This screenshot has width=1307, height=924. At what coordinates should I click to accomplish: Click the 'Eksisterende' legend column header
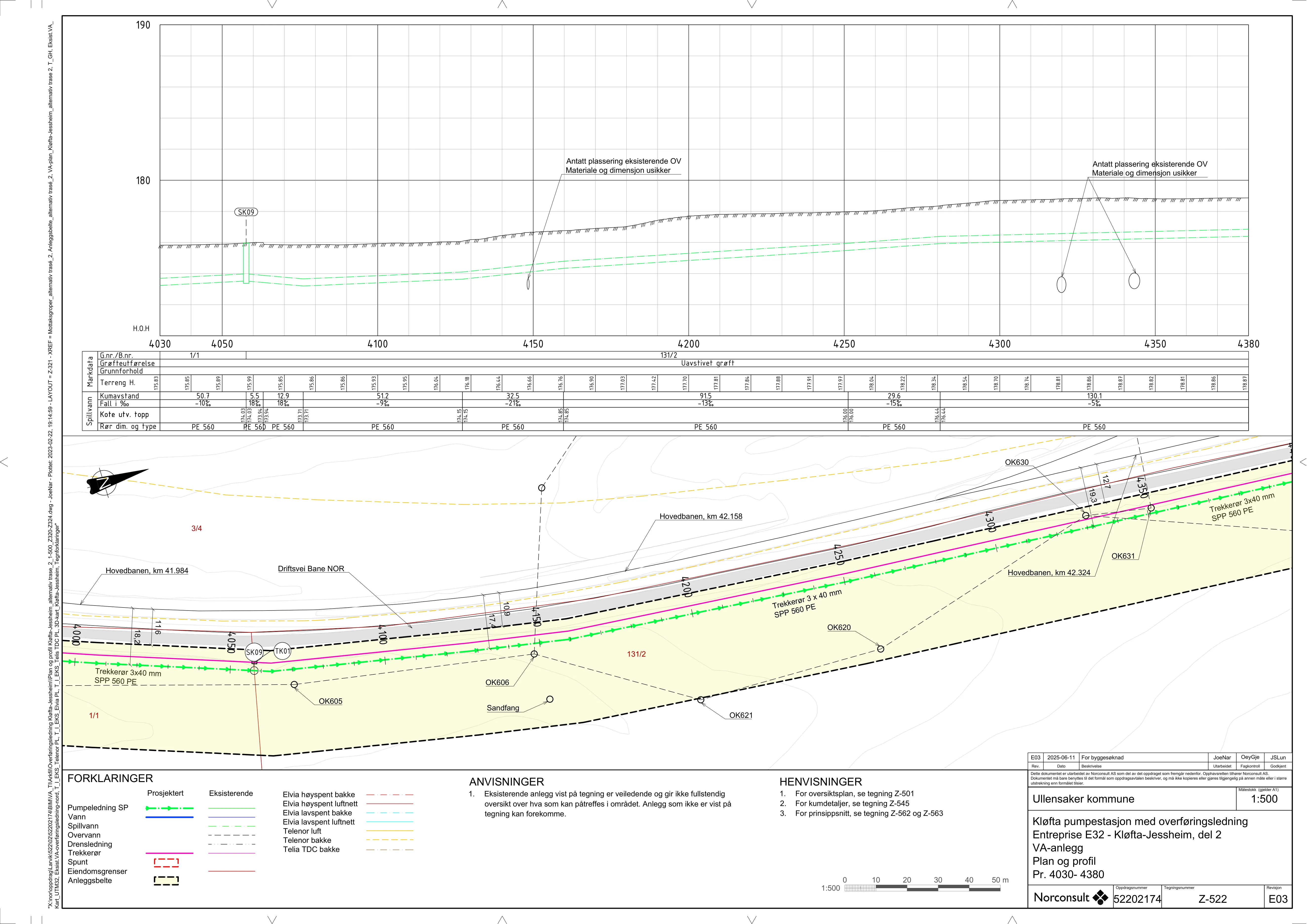[x=231, y=794]
